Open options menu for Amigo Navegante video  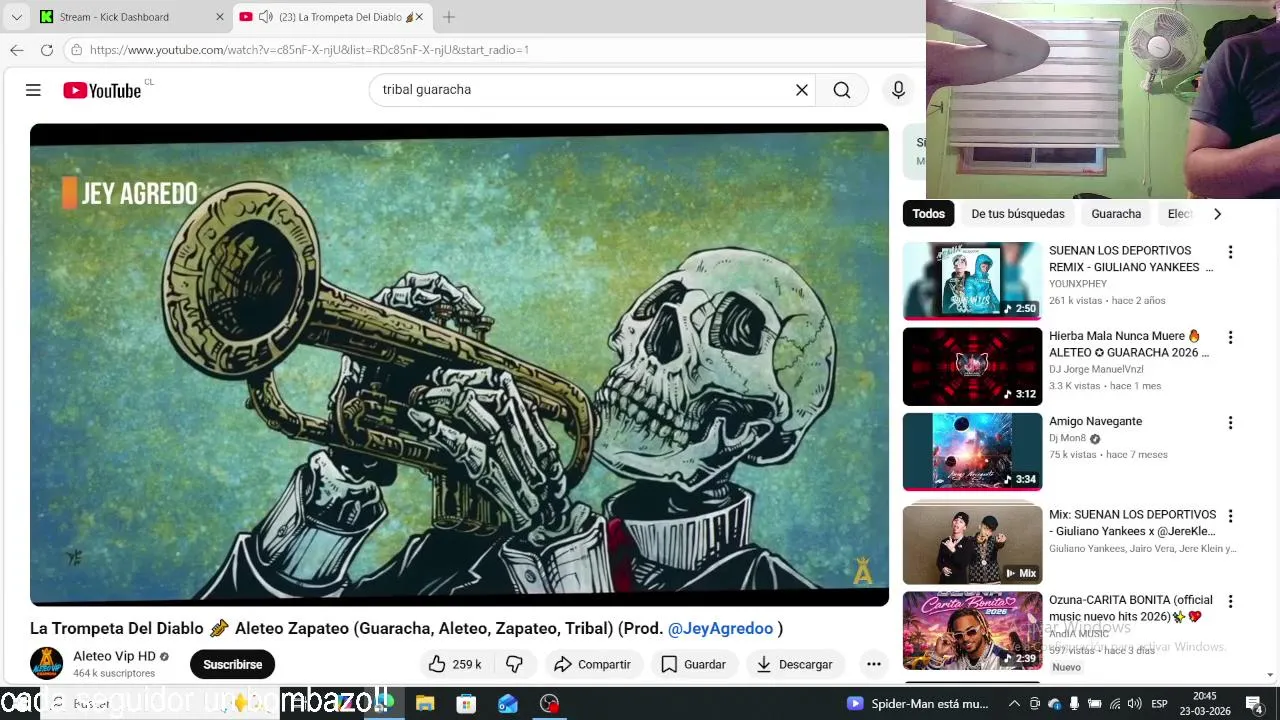[1230, 423]
